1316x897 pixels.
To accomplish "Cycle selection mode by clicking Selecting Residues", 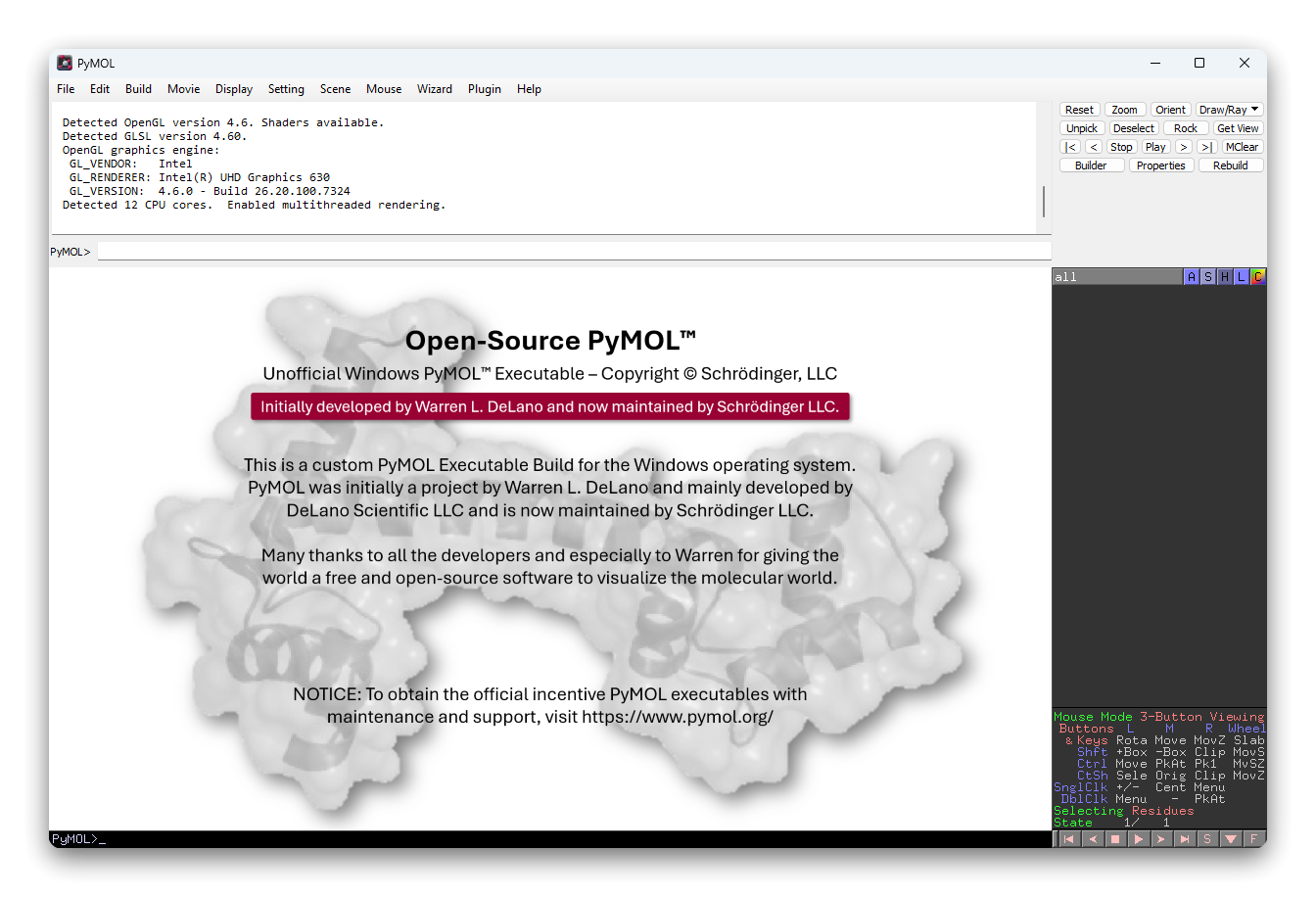I will 1124,811.
